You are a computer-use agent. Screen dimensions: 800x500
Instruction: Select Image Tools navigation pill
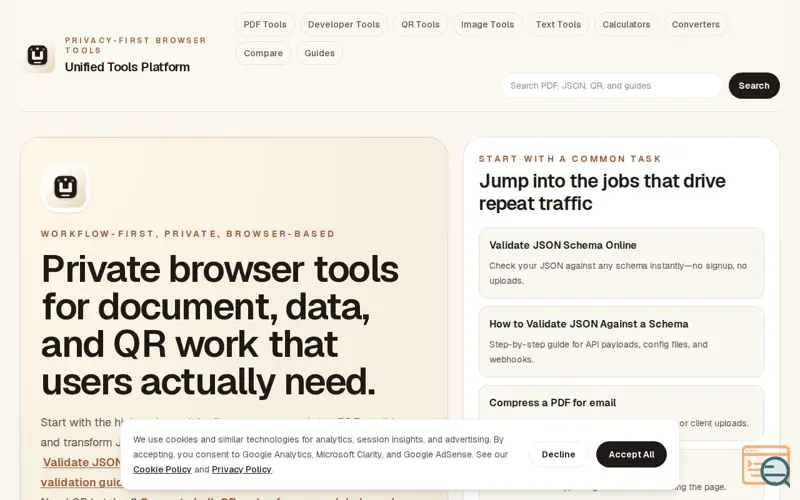(x=487, y=24)
